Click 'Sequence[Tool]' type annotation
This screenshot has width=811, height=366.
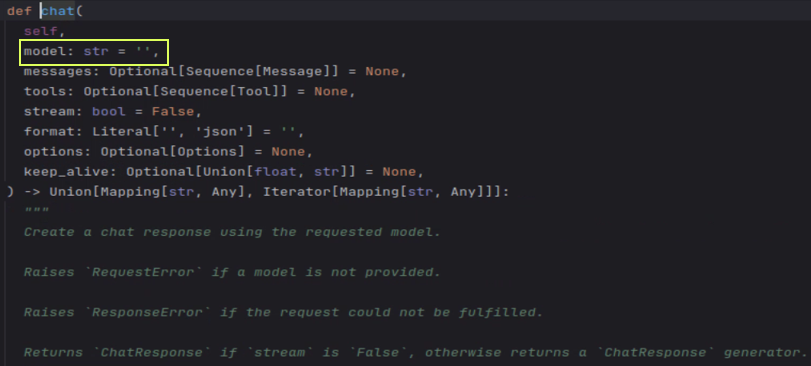coord(220,92)
